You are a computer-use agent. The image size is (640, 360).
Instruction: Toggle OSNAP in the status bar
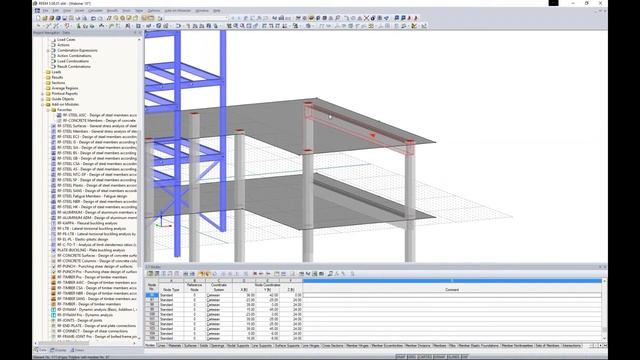point(439,357)
